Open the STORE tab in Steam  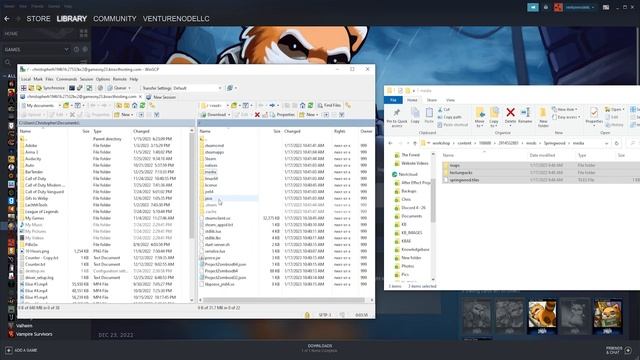coord(38,19)
